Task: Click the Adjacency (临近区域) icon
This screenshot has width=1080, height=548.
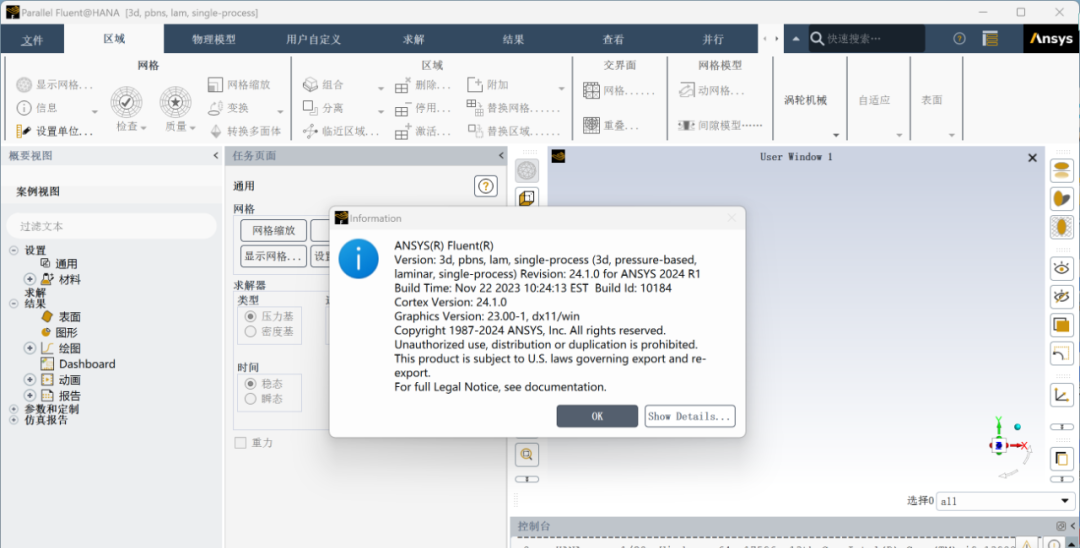Action: [x=311, y=131]
